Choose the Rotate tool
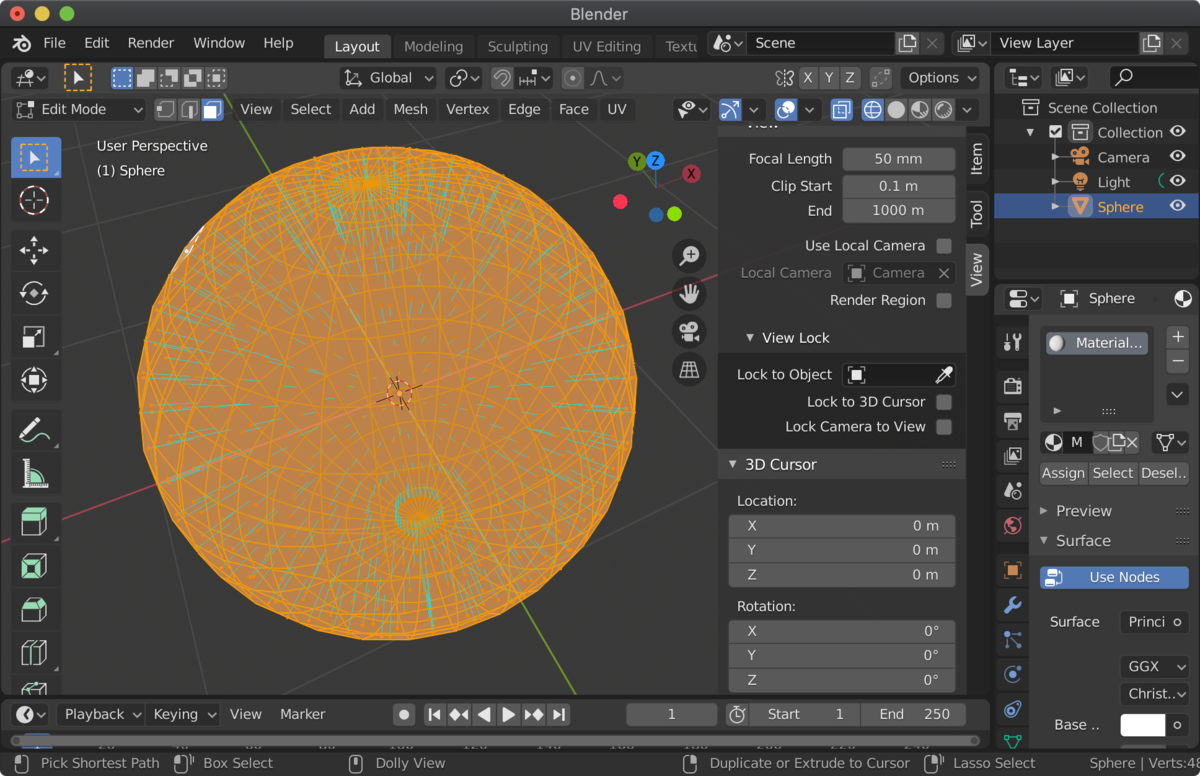The image size is (1200, 776). click(x=35, y=294)
